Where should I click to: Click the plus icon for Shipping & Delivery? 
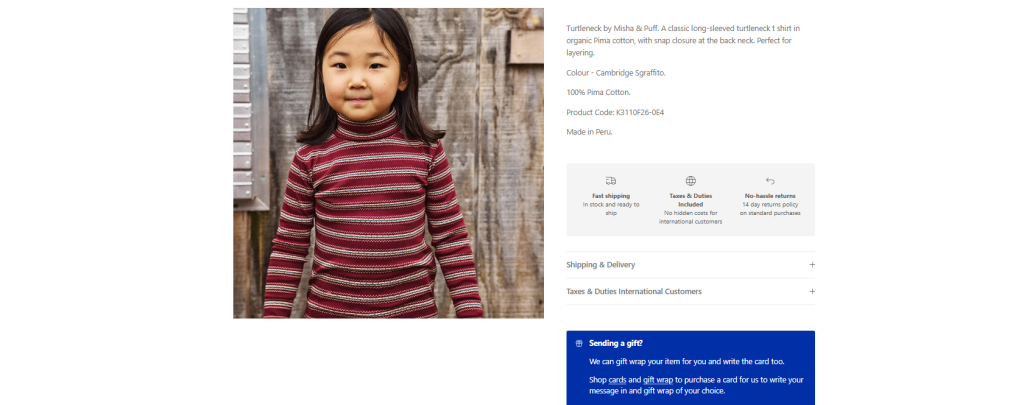point(812,265)
